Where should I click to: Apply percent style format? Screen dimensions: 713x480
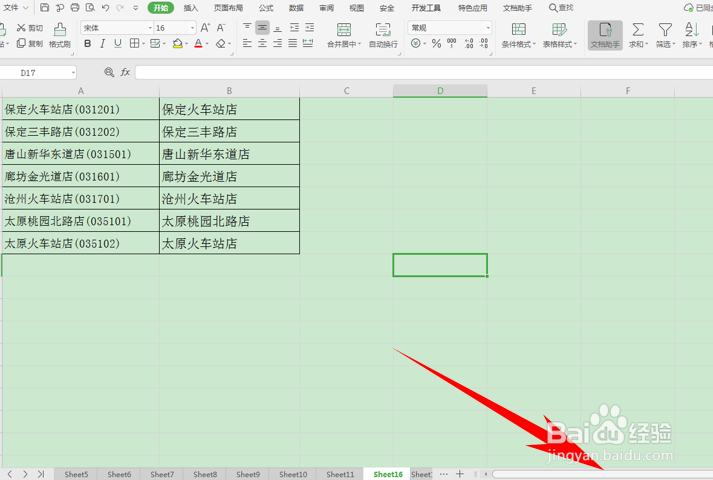(437, 43)
